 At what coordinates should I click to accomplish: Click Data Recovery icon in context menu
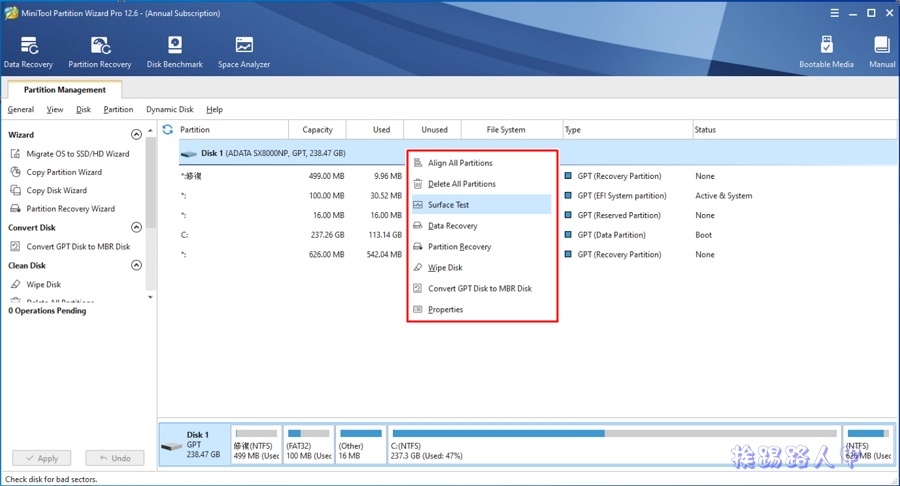[x=418, y=226]
